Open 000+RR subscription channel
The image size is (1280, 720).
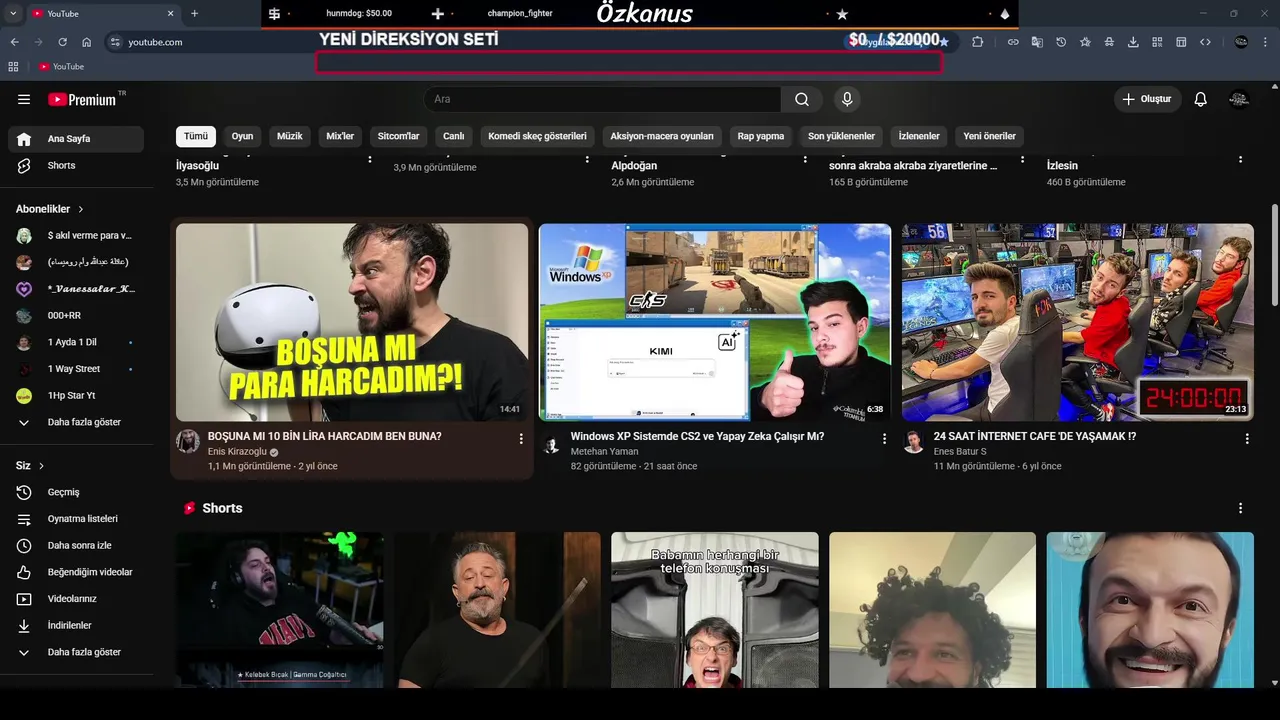[76, 316]
